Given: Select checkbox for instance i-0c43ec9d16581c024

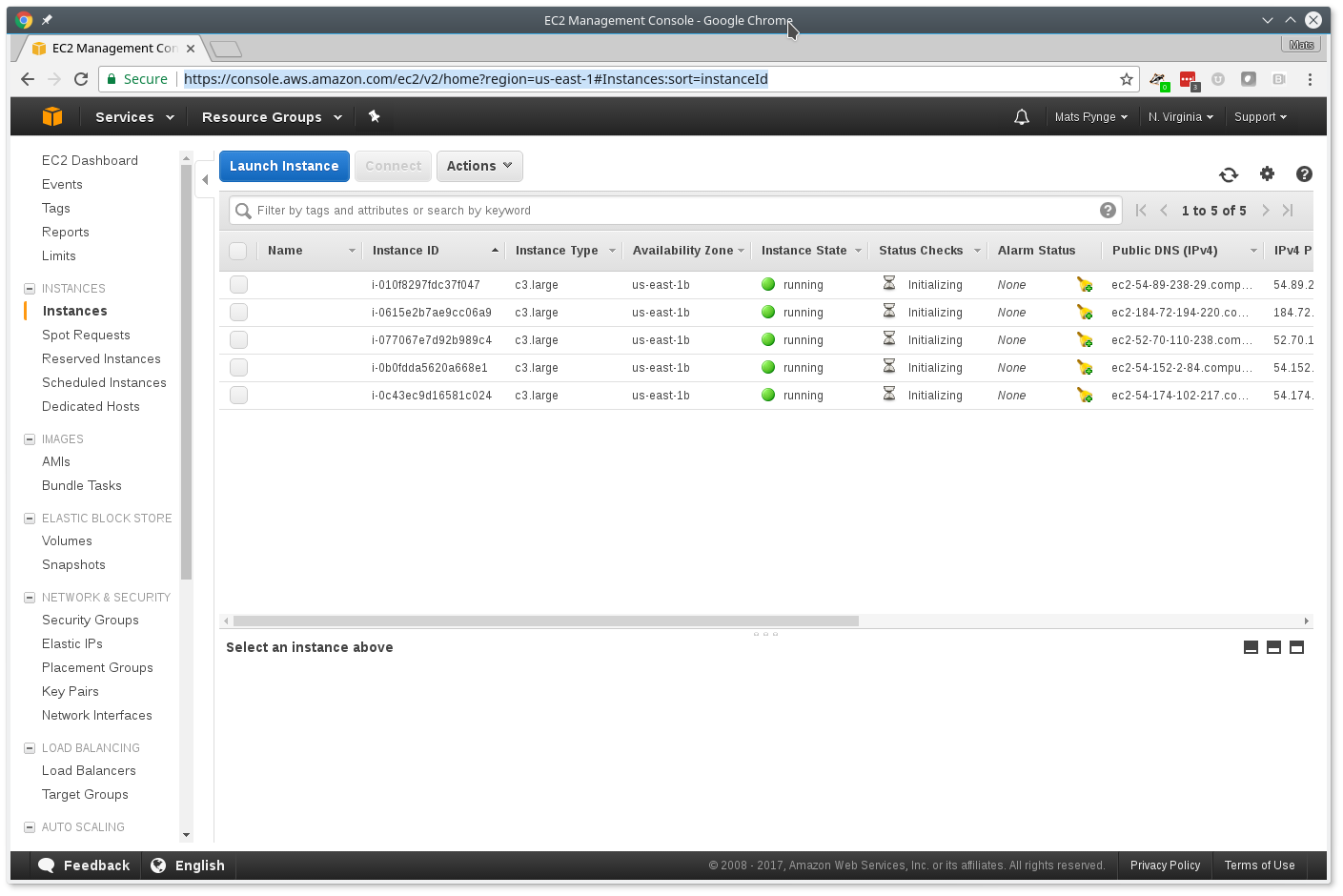Looking at the screenshot, I should tap(238, 396).
